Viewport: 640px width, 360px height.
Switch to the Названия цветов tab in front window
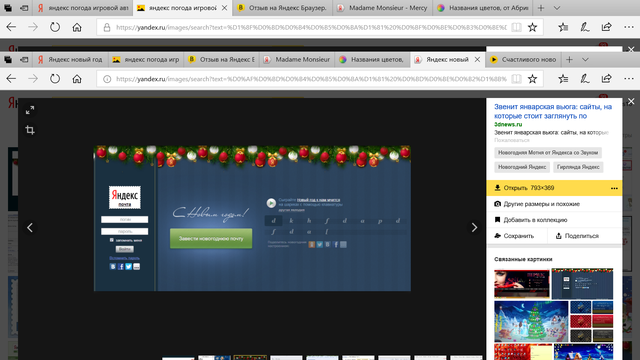(373, 60)
